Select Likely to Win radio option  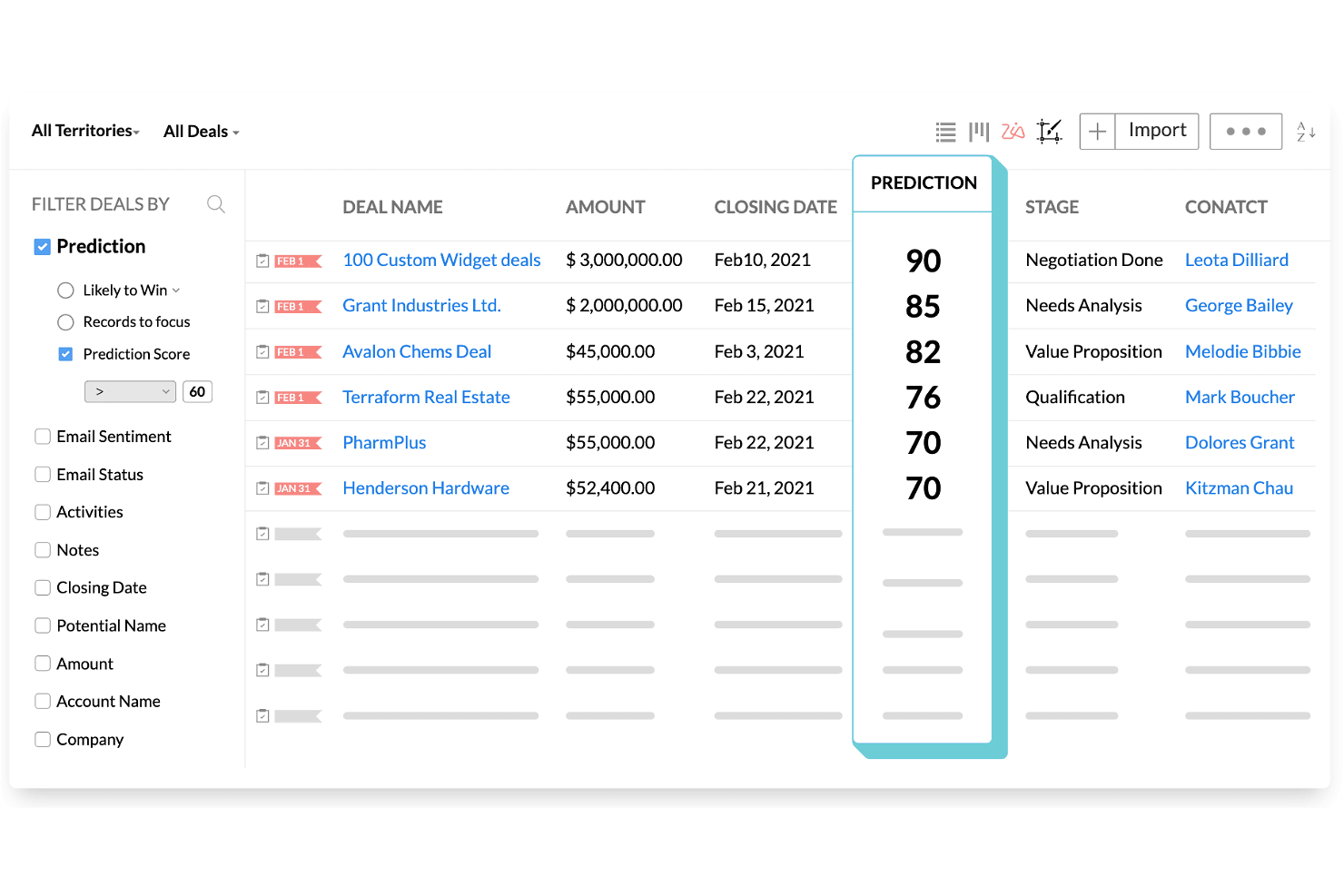click(65, 290)
